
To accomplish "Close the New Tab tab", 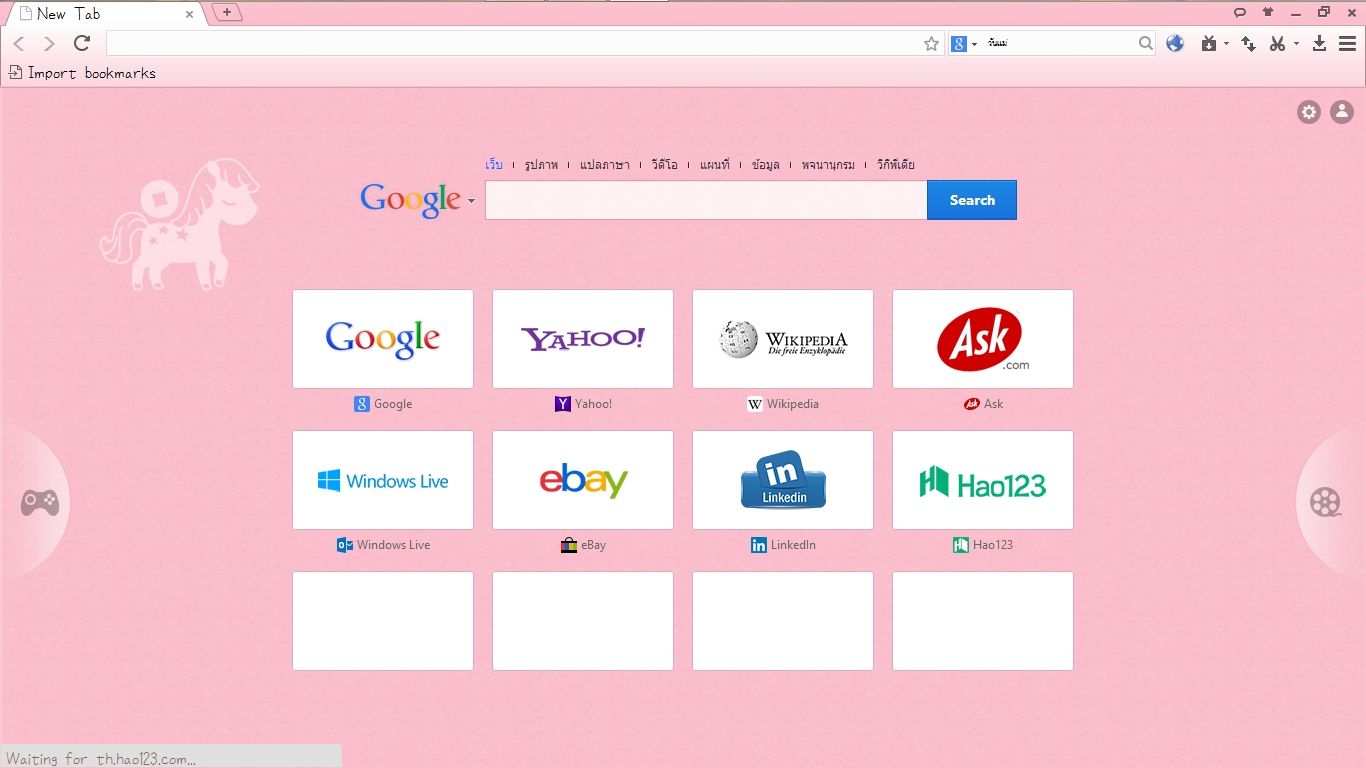I will pyautogui.click(x=189, y=14).
